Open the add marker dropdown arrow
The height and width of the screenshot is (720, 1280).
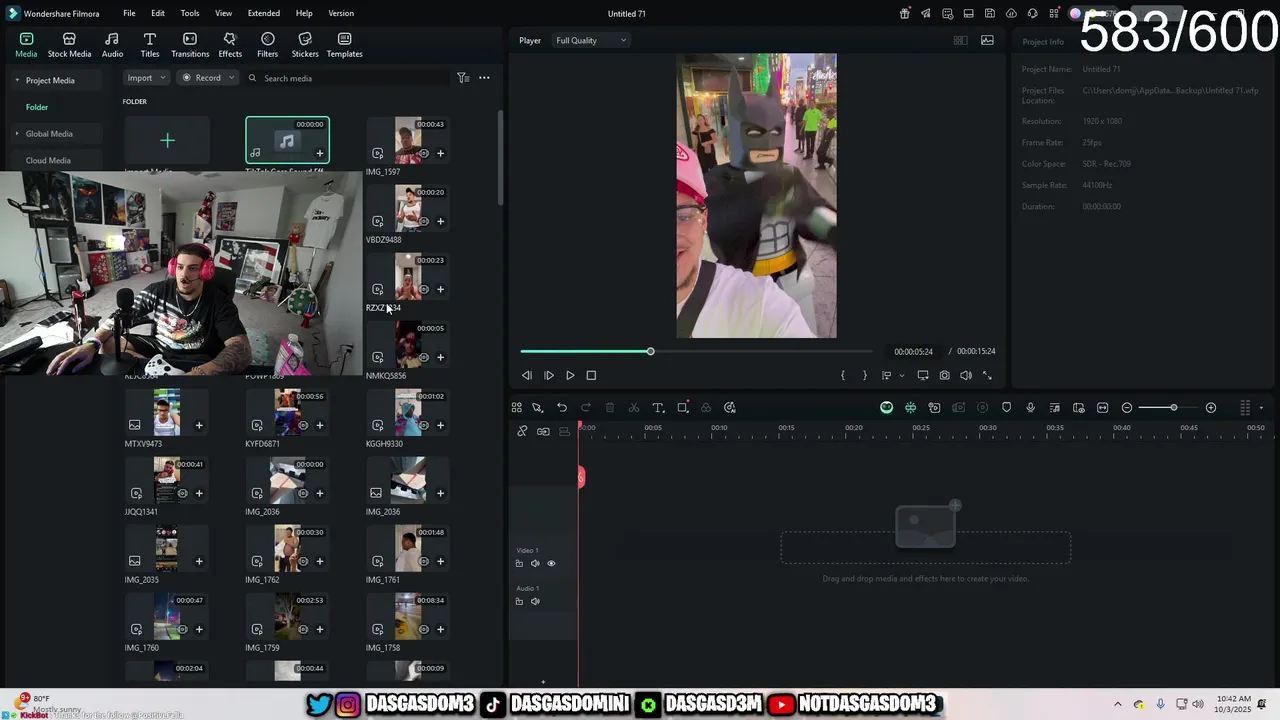coord(902,376)
